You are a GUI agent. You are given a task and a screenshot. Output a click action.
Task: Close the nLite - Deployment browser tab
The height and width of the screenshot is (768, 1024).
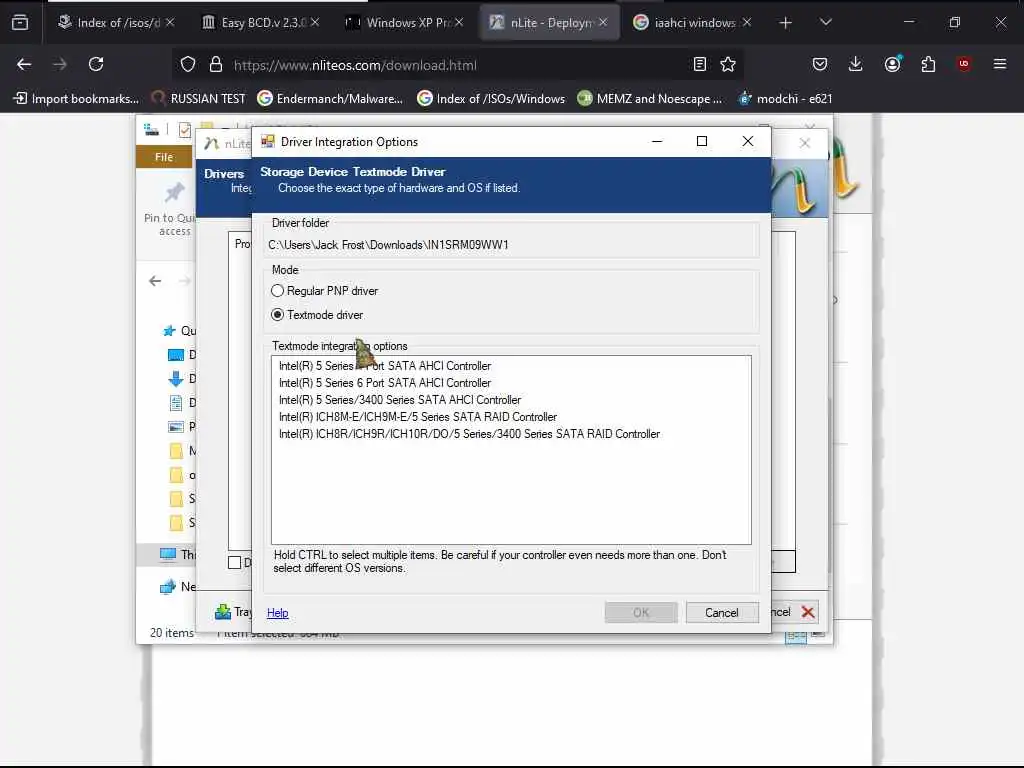(x=603, y=22)
